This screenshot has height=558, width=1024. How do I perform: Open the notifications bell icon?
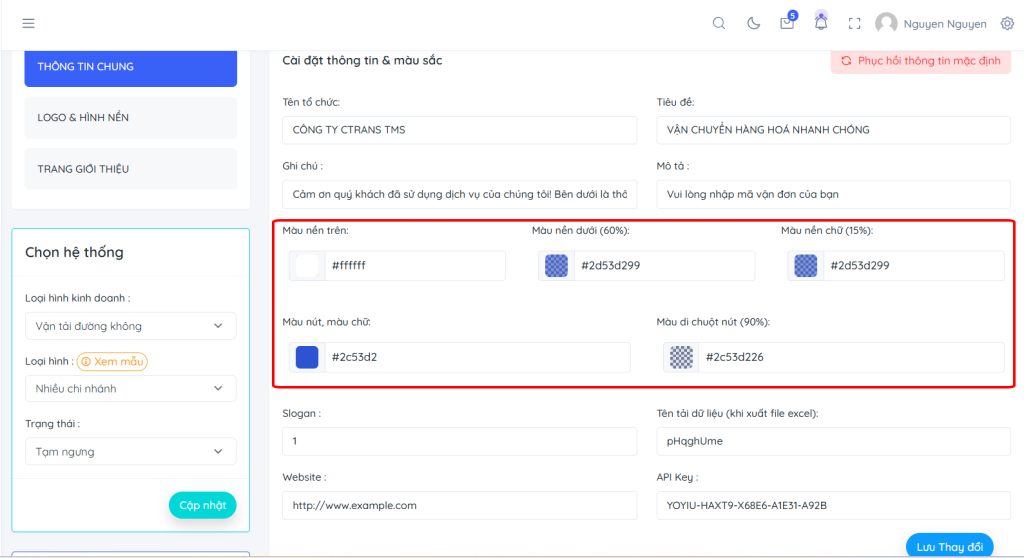821,22
